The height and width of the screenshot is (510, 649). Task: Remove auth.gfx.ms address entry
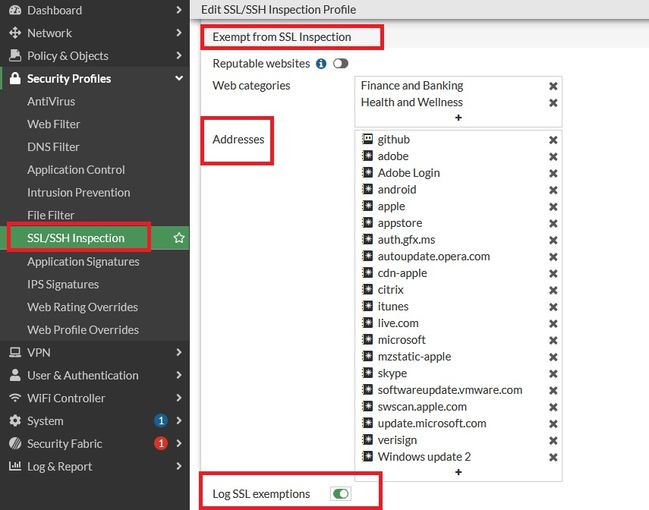pos(553,240)
